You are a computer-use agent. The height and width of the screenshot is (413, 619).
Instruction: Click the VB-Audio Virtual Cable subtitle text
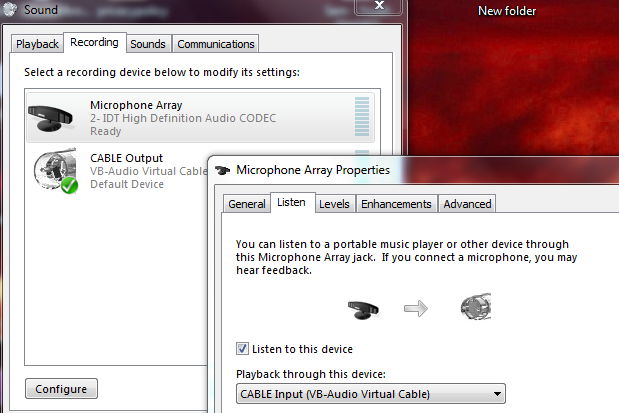point(148,171)
